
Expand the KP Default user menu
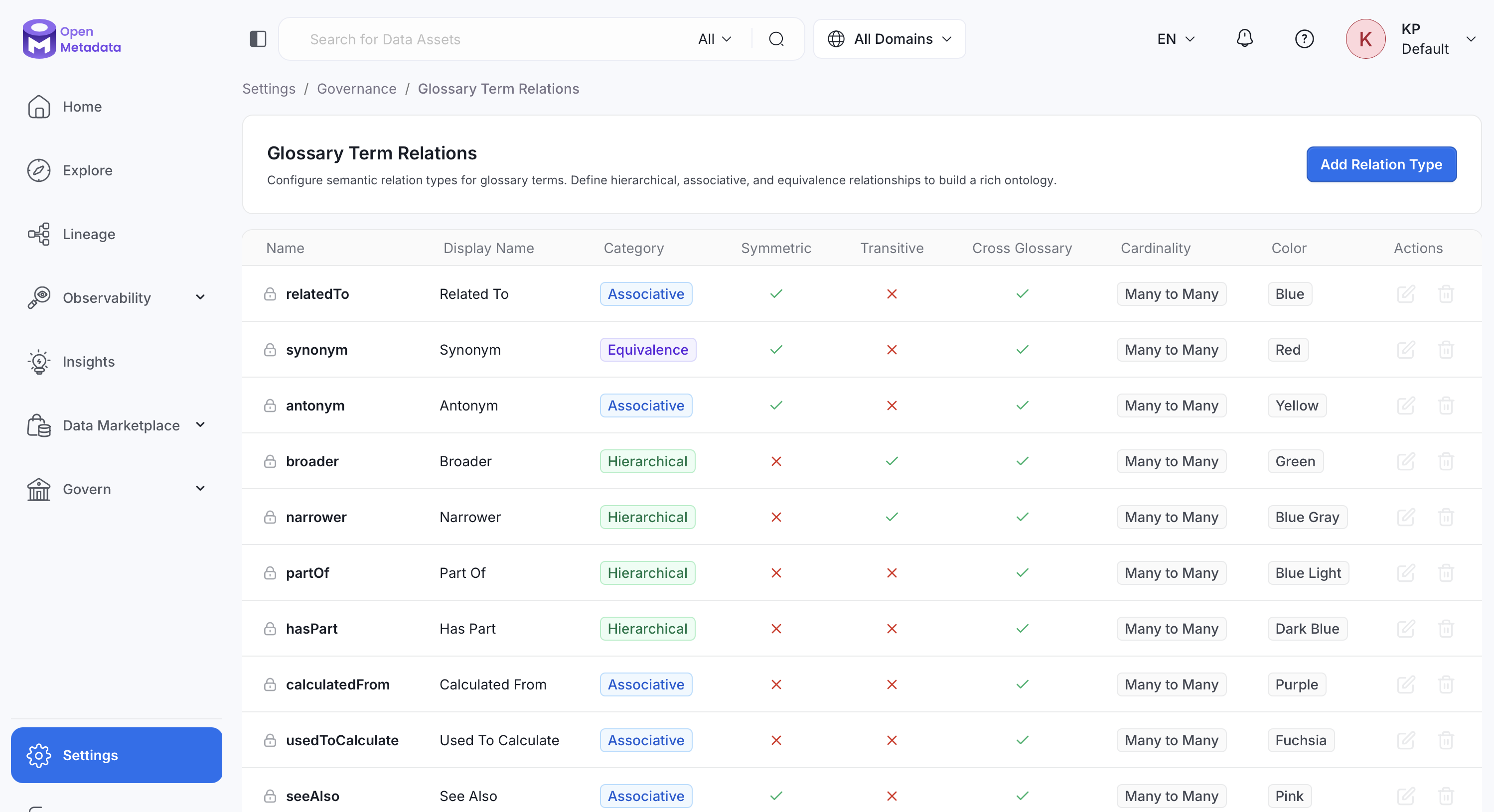[1470, 39]
